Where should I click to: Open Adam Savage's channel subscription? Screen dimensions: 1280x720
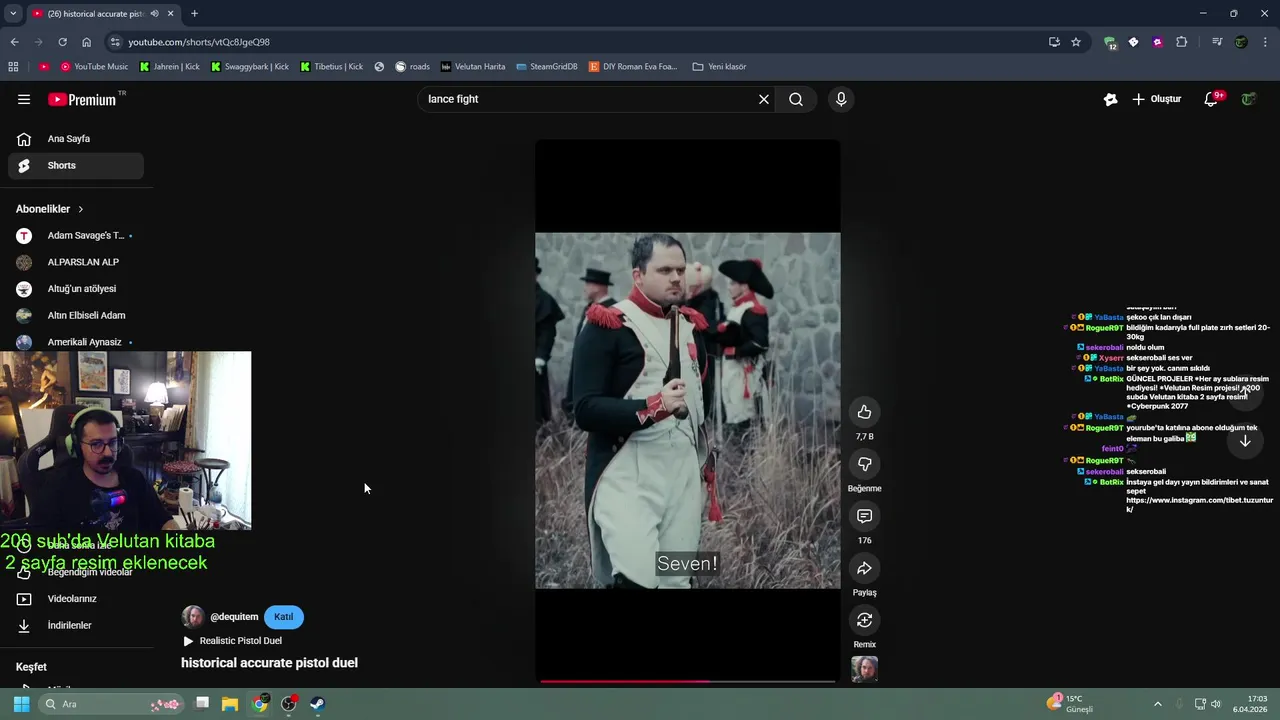[x=75, y=236]
